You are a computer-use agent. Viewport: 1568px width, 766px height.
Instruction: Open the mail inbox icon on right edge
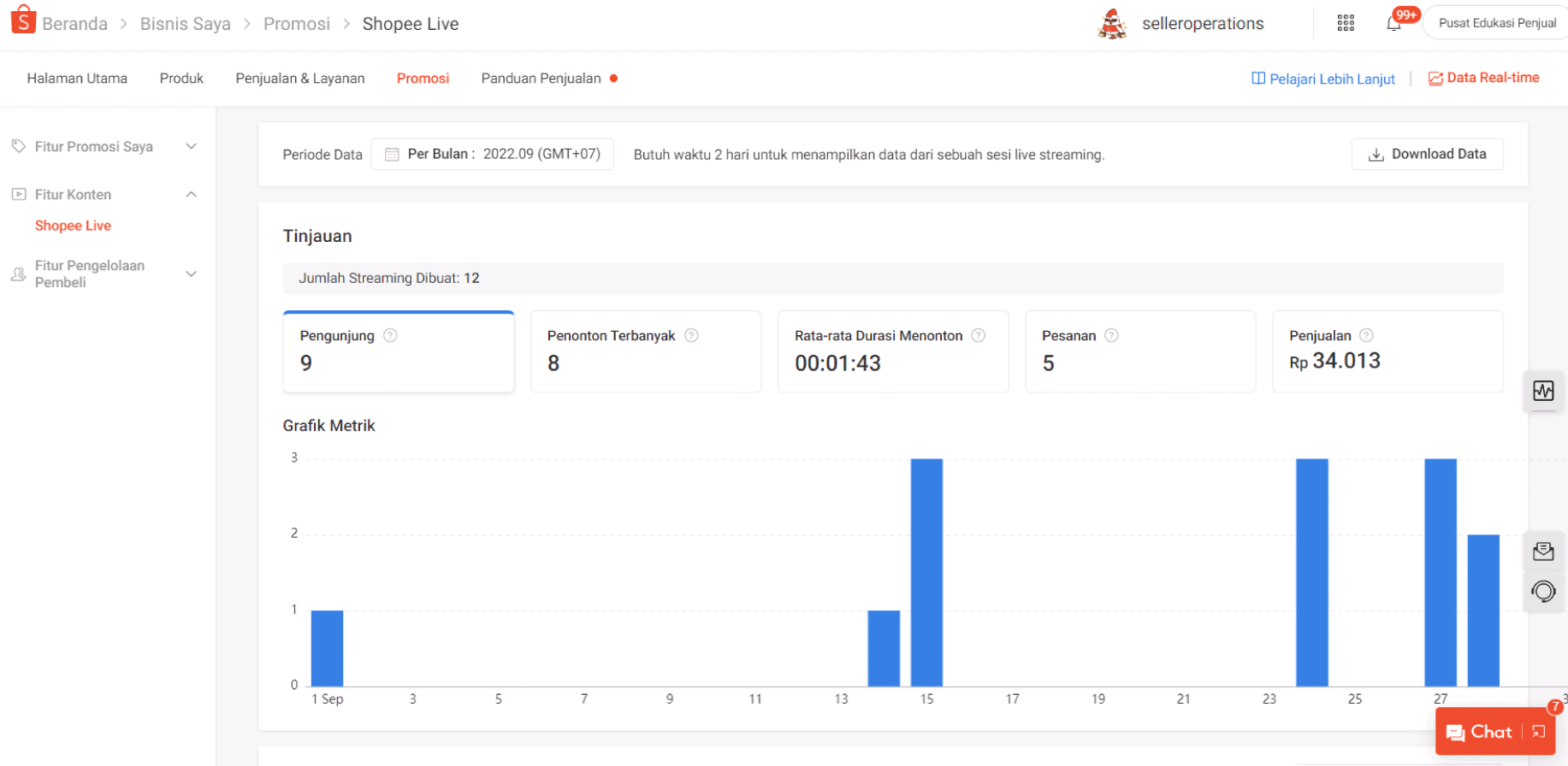pyautogui.click(x=1543, y=551)
